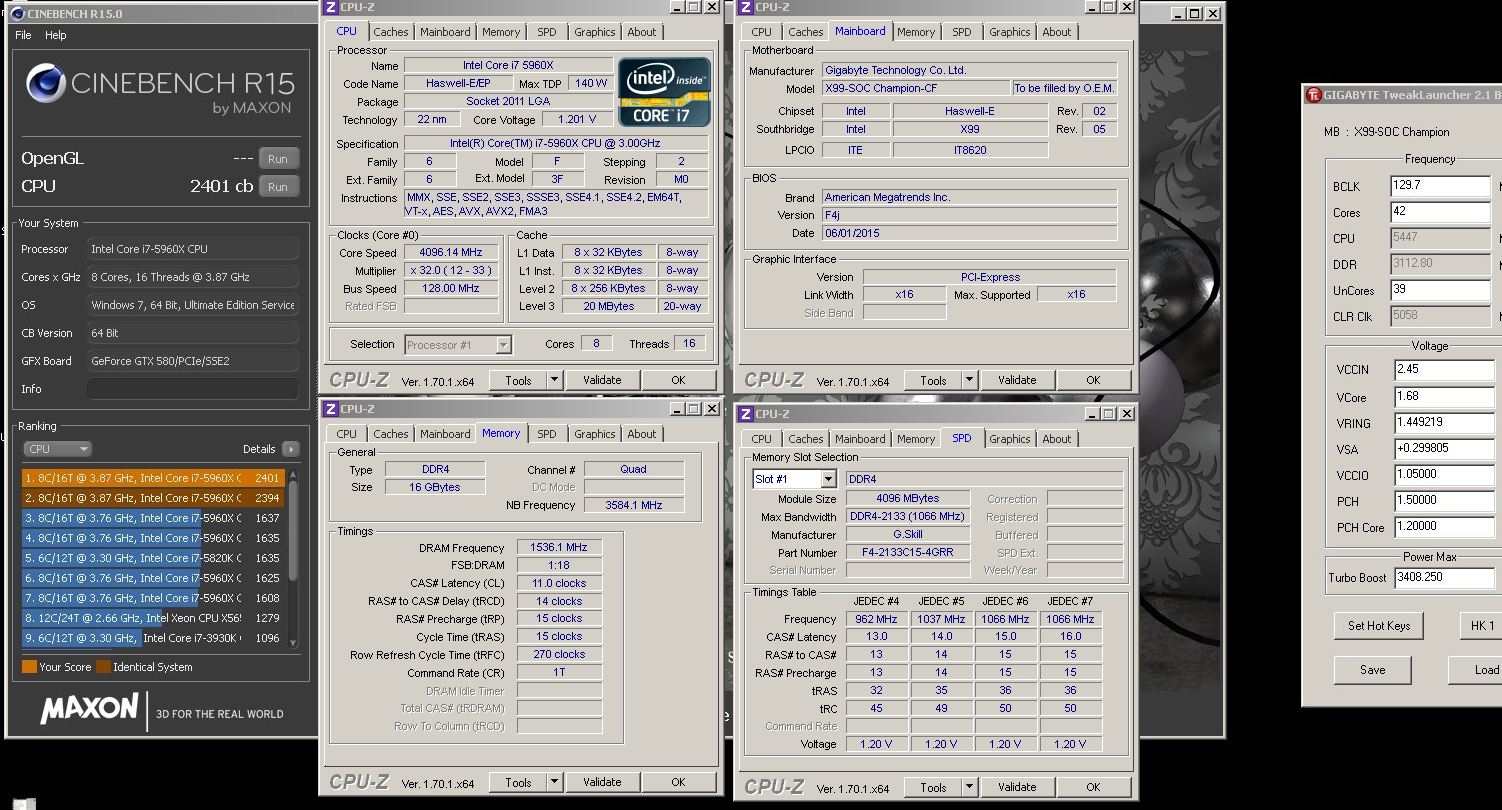Click HK 1 button in TweakLauncher
1502x810 pixels.
tap(1481, 626)
